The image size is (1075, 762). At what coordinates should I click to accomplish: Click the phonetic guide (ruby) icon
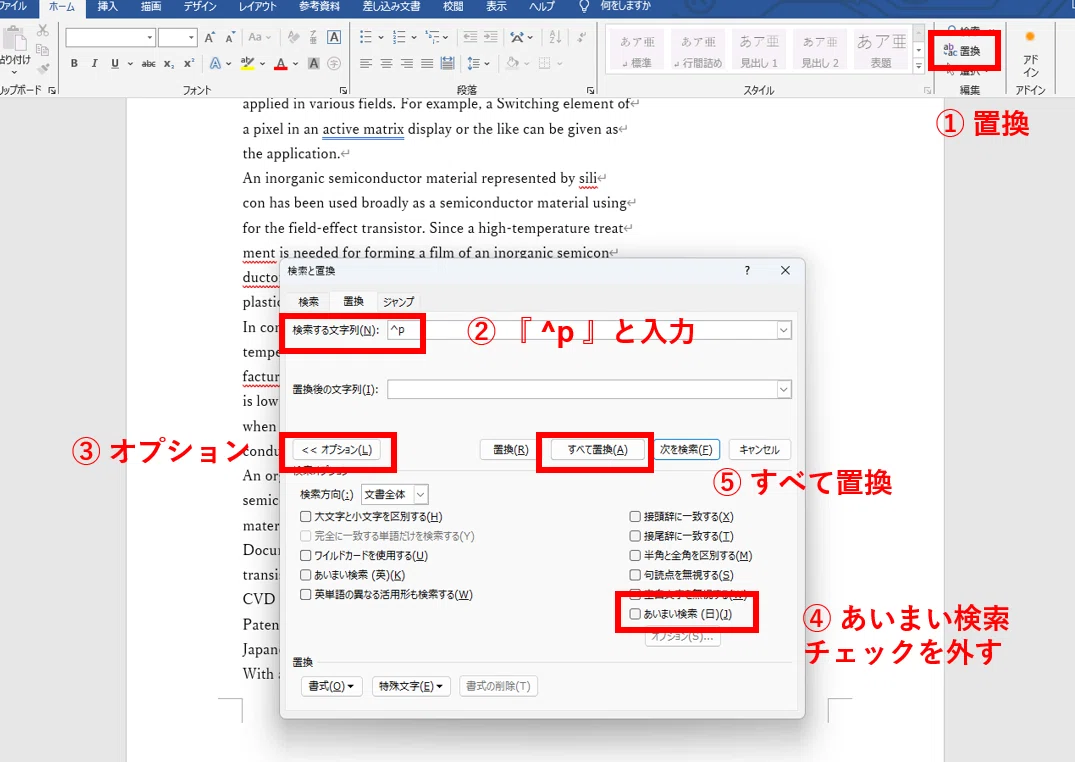(313, 37)
